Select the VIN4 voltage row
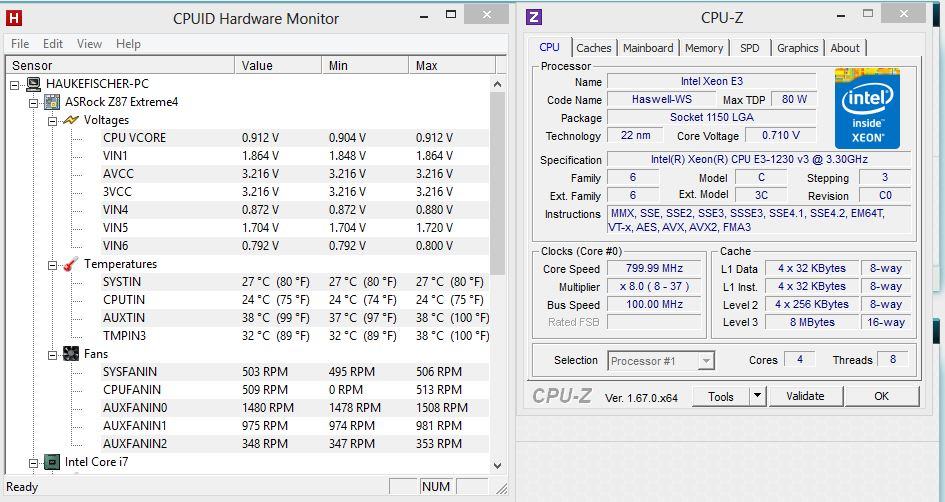This screenshot has height=502, width=945. [295, 210]
